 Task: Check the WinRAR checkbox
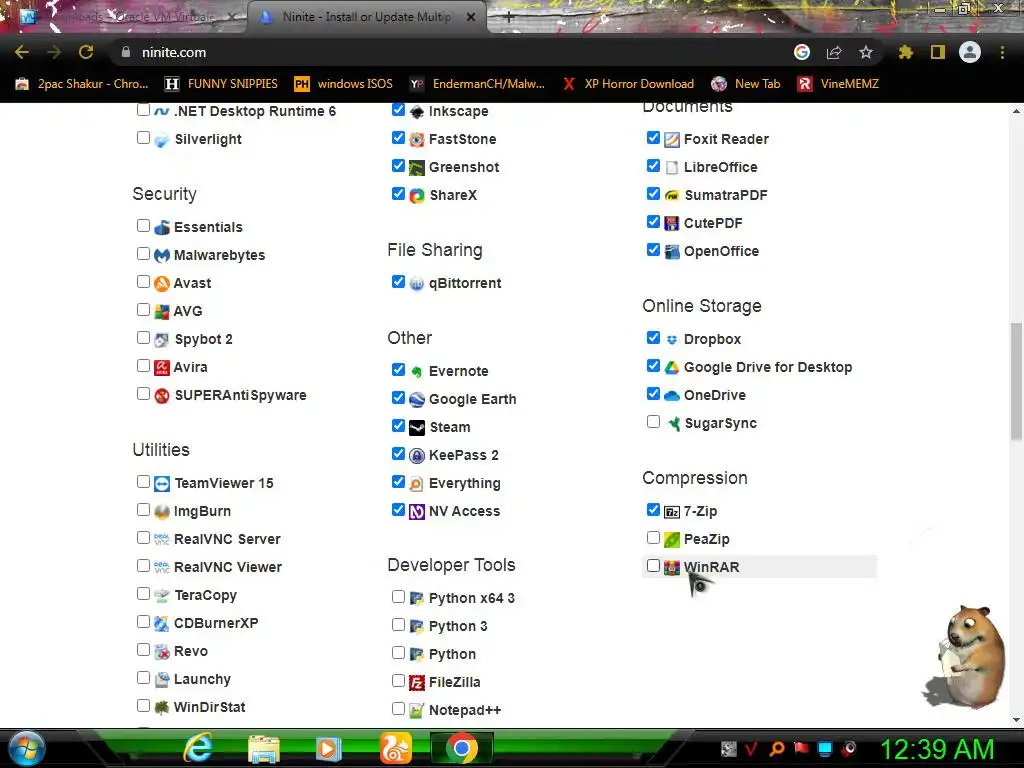click(x=653, y=566)
